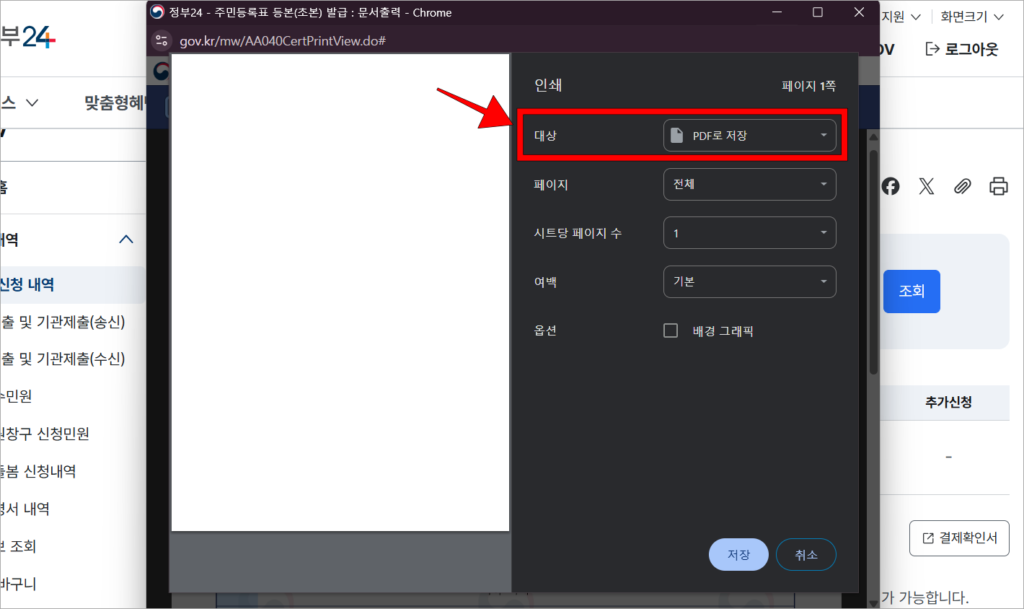
Task: Open the 여백 dropdown set to 기본
Action: [749, 281]
